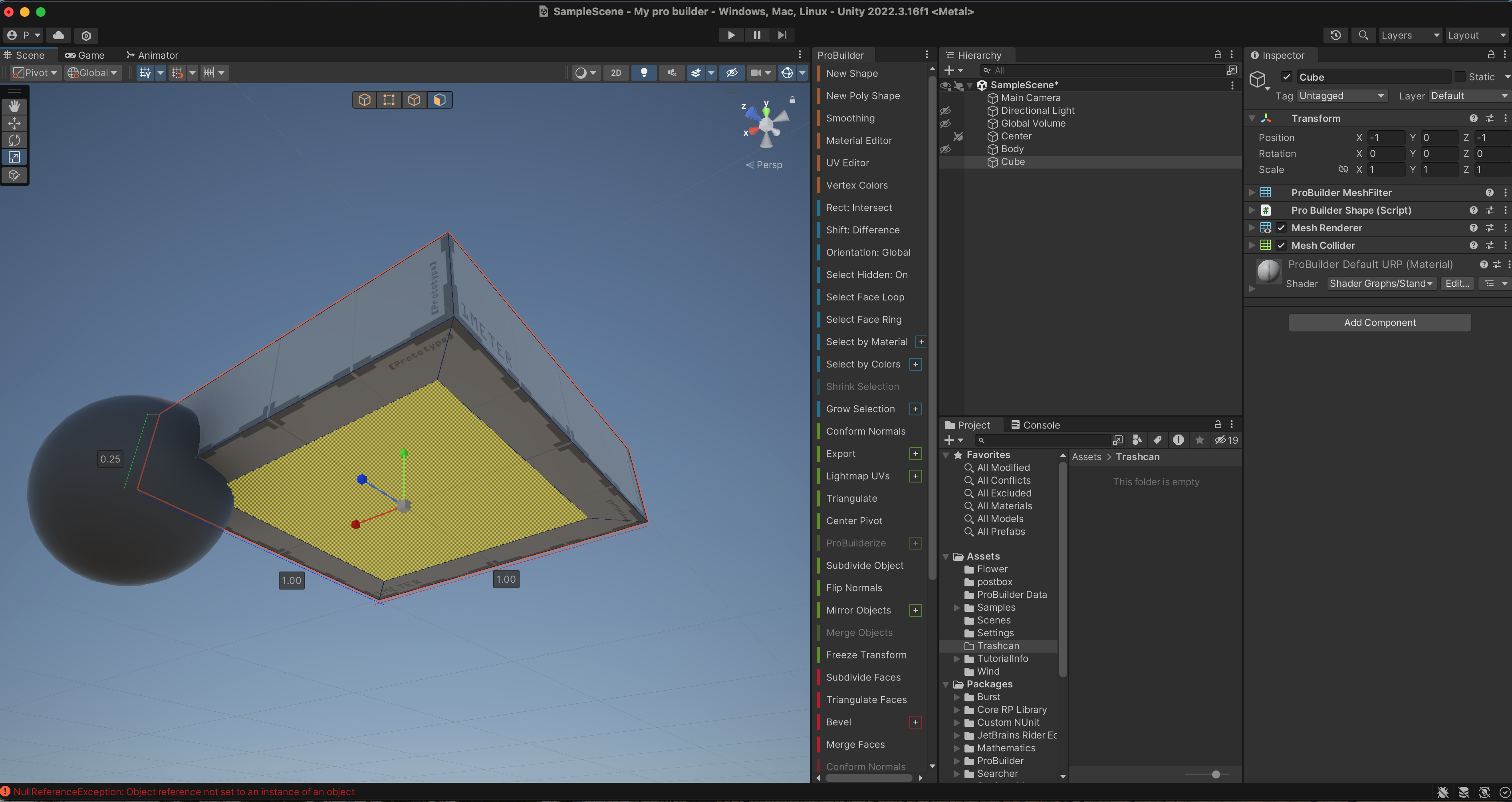Click the Unity Cloud icon
1512x802 pixels.
coord(59,35)
